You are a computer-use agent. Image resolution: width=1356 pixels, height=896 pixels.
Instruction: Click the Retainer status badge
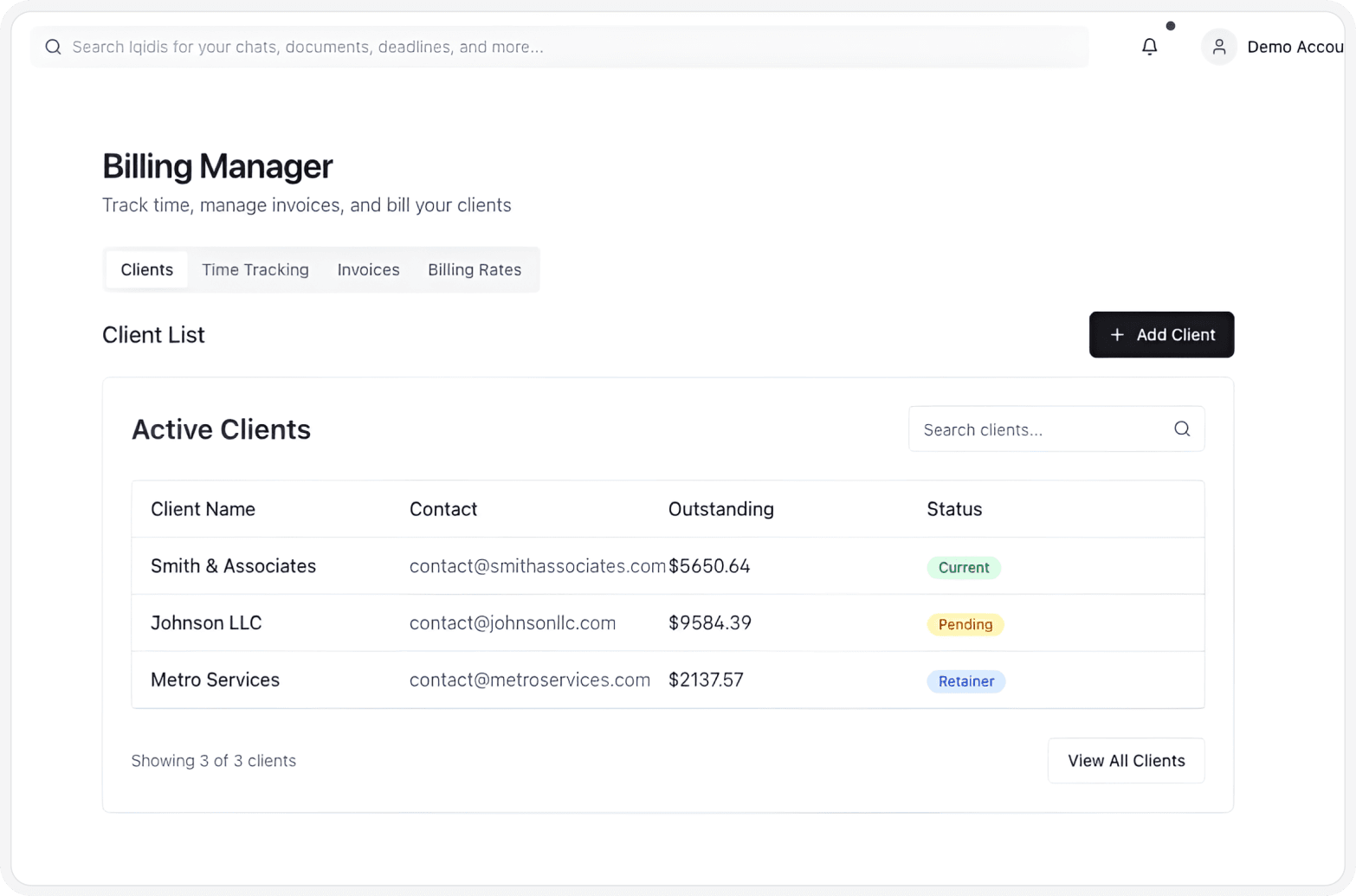pyautogui.click(x=966, y=682)
